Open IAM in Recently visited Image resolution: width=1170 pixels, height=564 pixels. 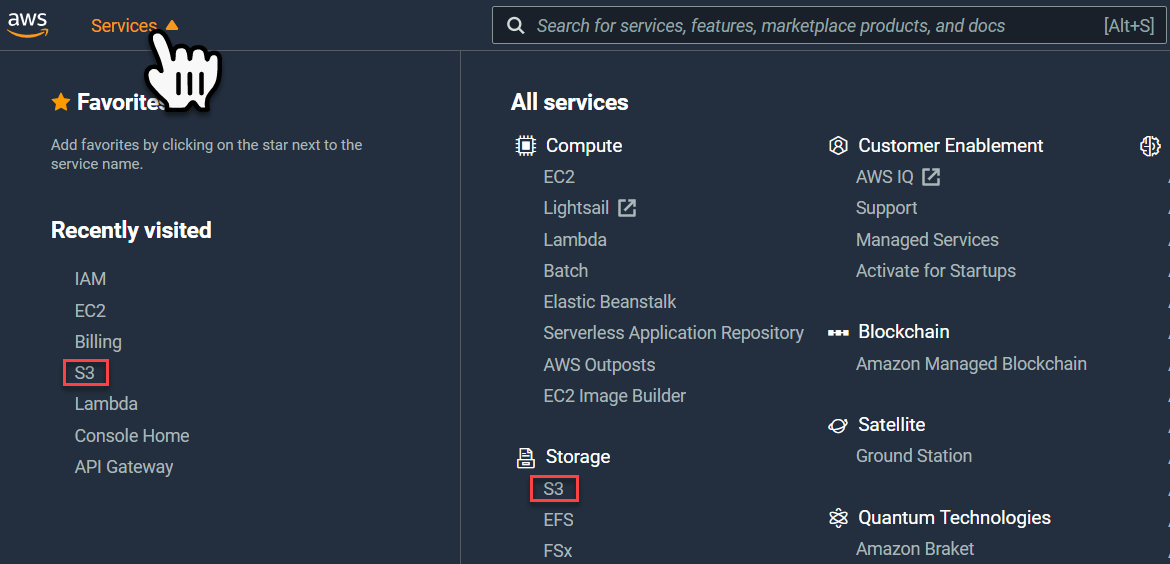[x=90, y=279]
